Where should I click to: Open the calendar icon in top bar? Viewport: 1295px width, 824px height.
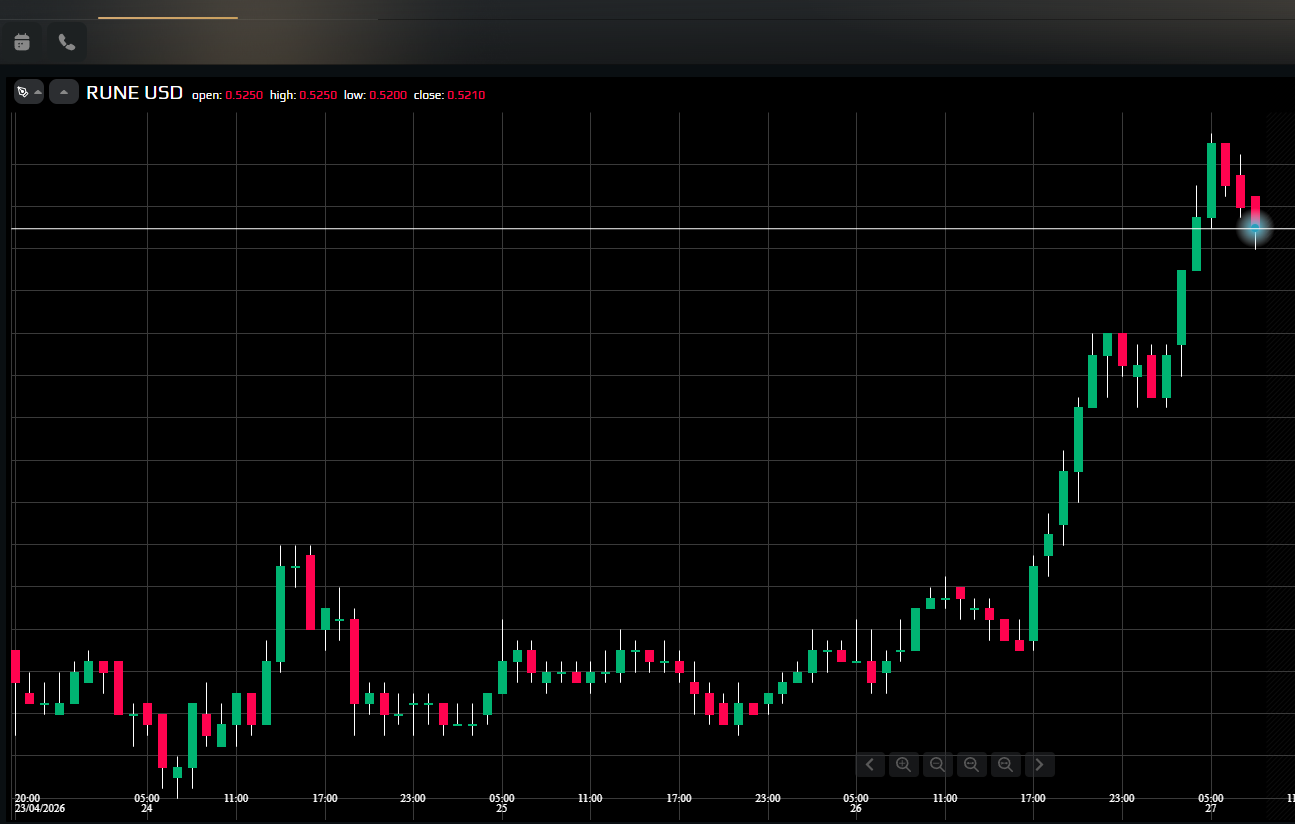(x=22, y=42)
